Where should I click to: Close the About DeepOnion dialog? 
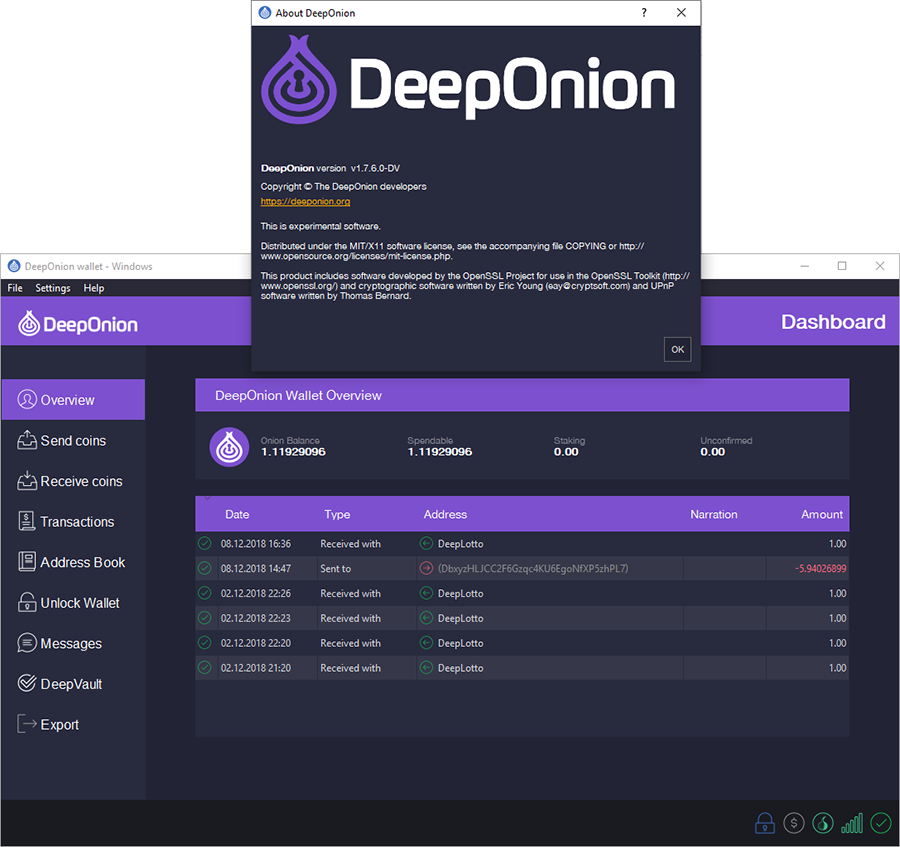tap(681, 13)
